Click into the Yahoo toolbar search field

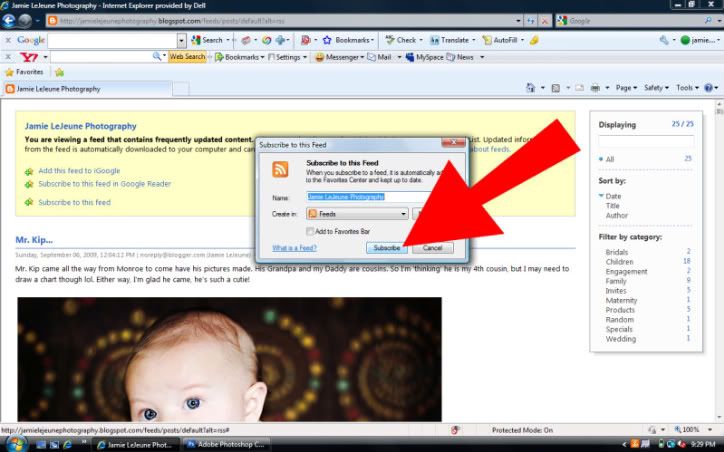tap(102, 57)
